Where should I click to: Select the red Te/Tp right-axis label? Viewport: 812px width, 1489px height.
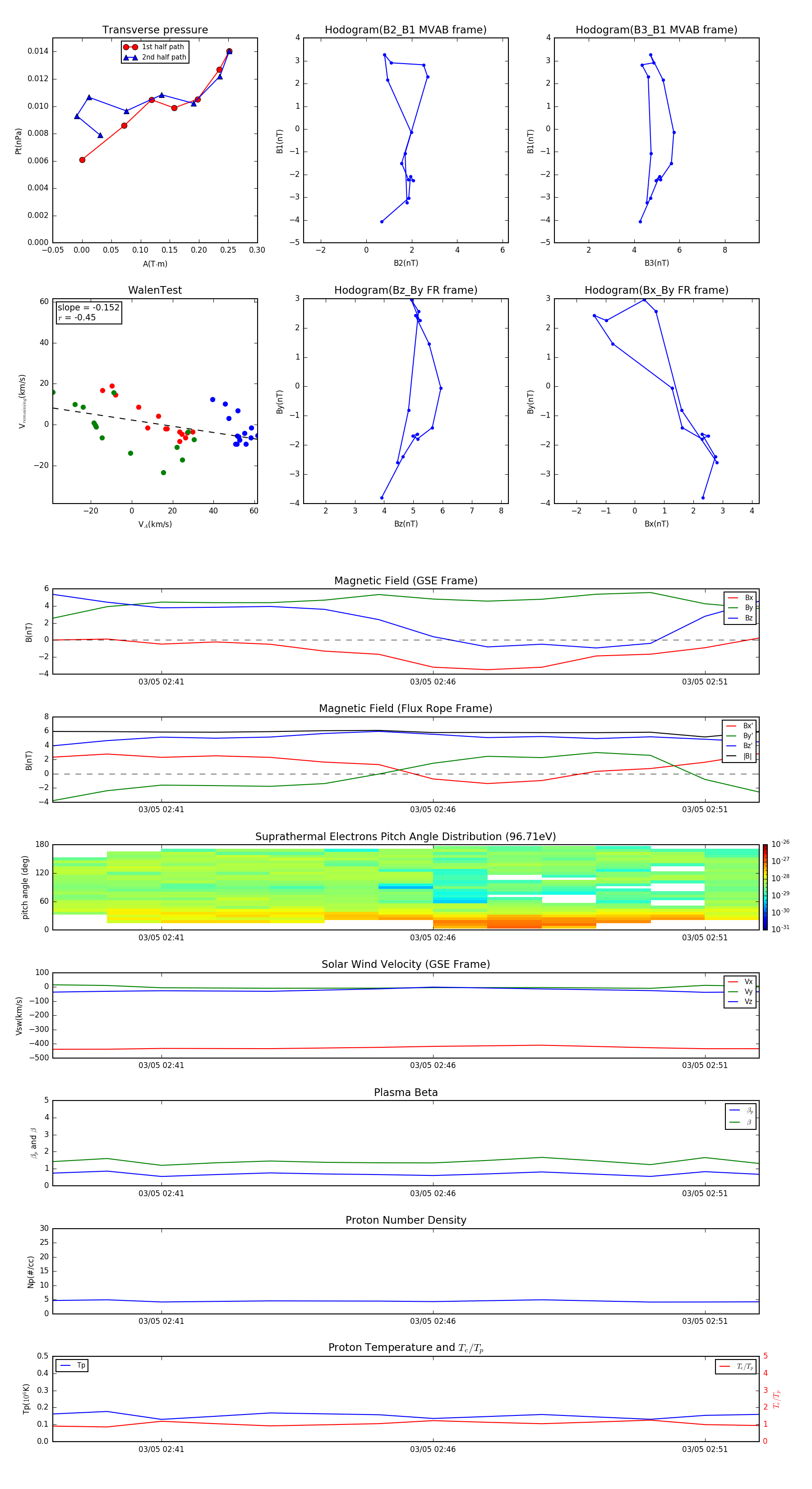coord(777,1399)
